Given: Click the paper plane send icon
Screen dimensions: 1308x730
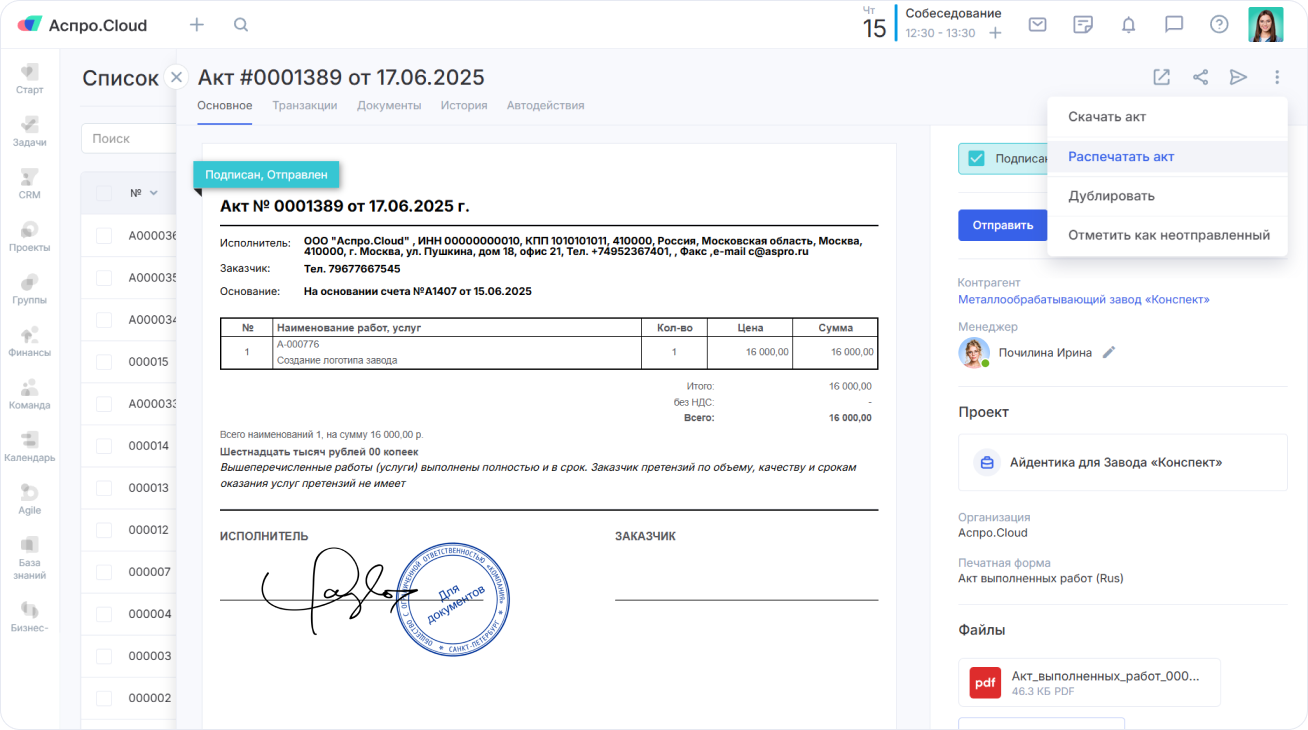Looking at the screenshot, I should click(x=1238, y=77).
